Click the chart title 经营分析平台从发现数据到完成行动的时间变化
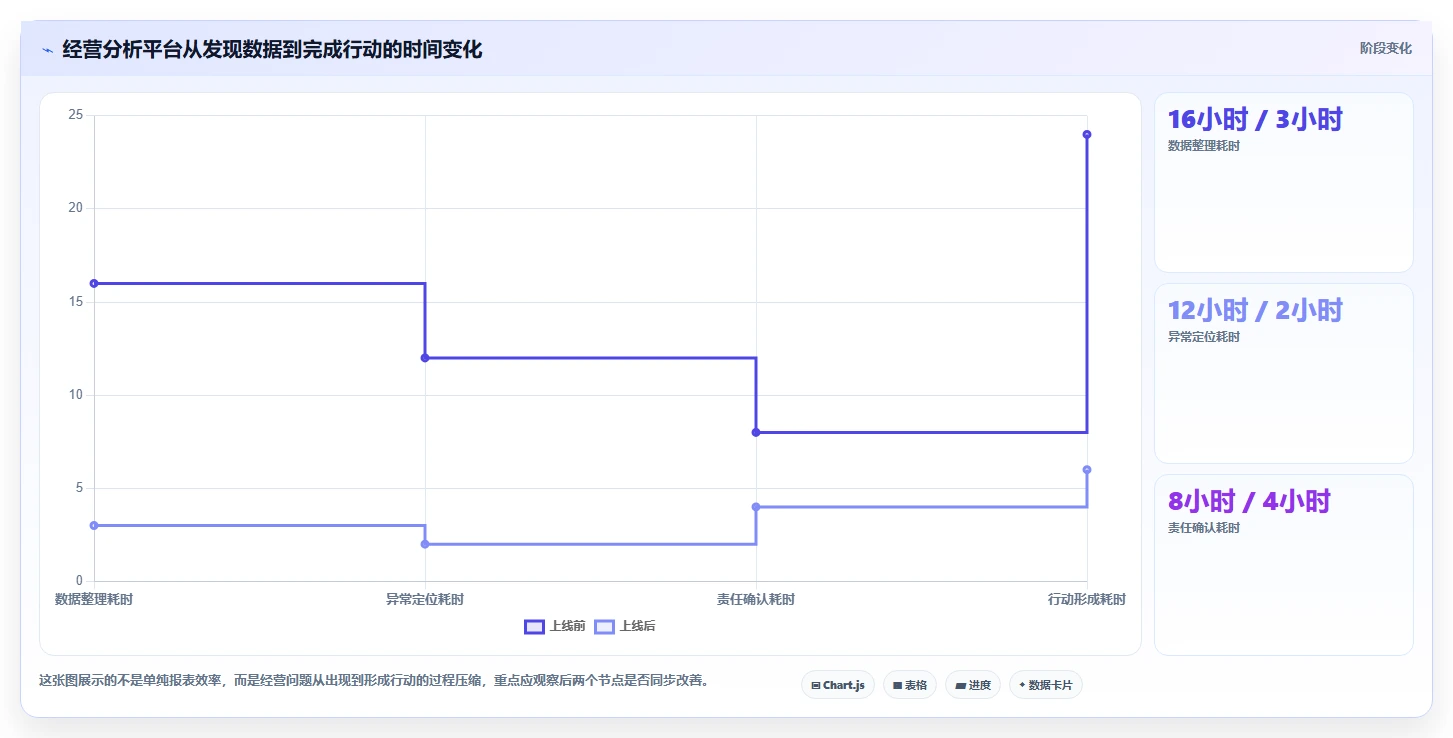The image size is (1453, 738). (272, 49)
